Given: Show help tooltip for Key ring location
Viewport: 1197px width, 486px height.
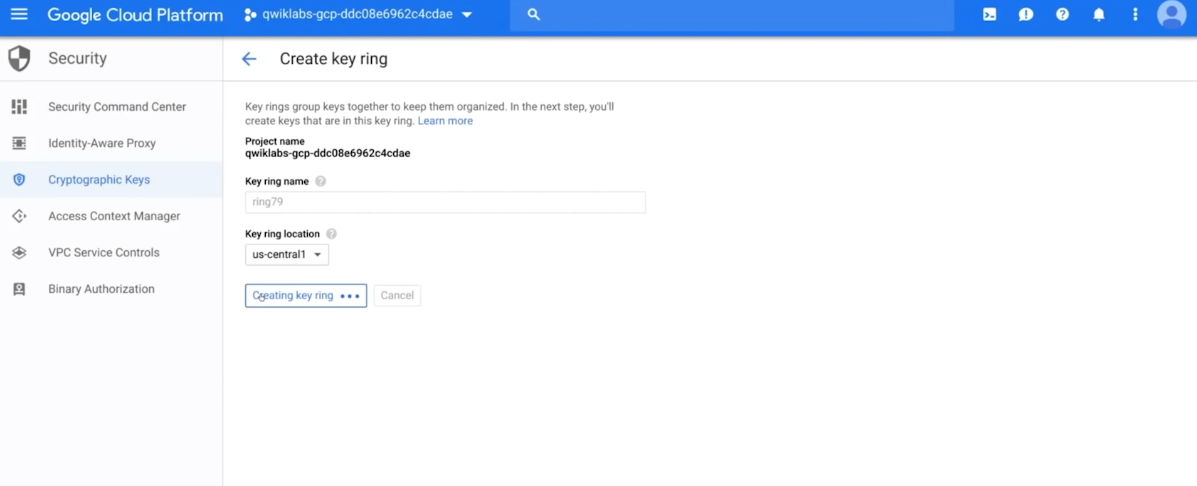Looking at the screenshot, I should coord(331,234).
